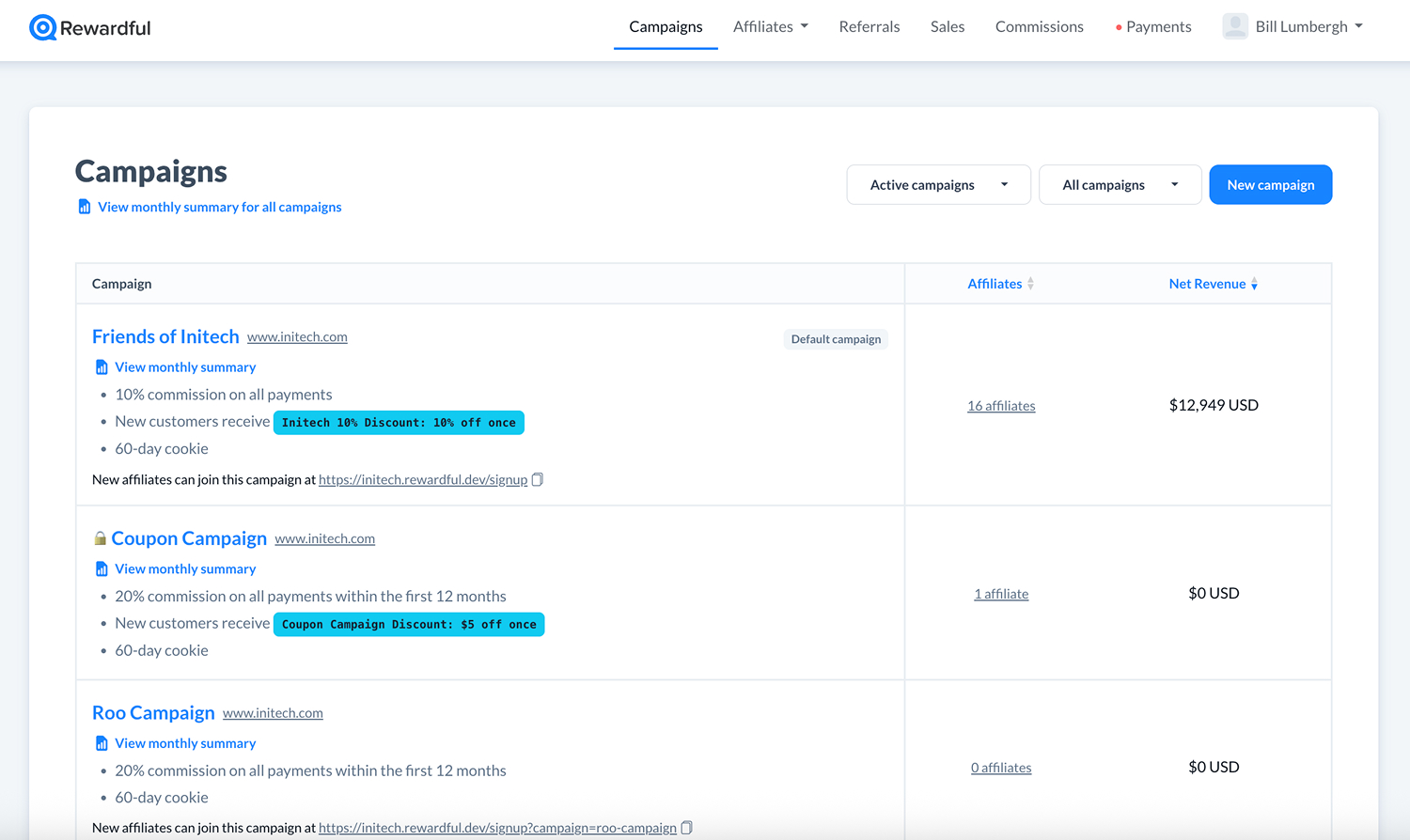Click the Rewardful logo icon
The image size is (1410, 840).
pos(42,27)
